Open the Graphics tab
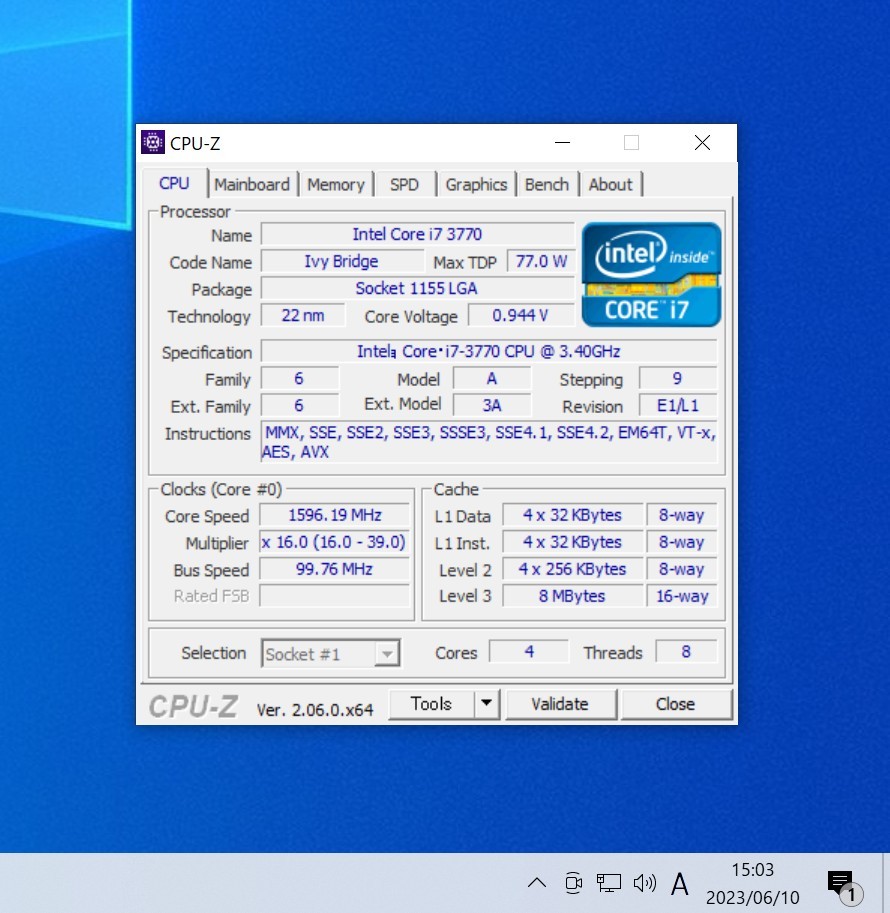890x913 pixels. [x=476, y=185]
